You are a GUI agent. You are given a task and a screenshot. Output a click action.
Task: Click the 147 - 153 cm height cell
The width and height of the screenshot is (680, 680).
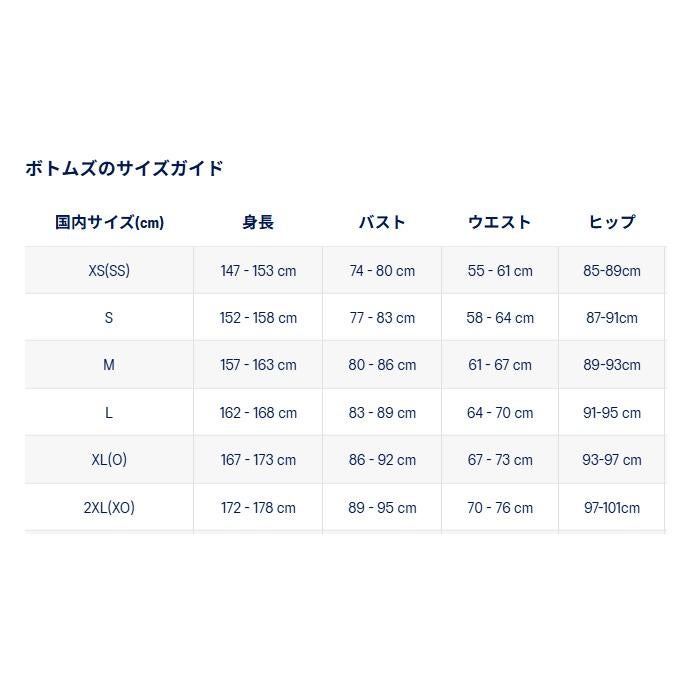pos(258,271)
